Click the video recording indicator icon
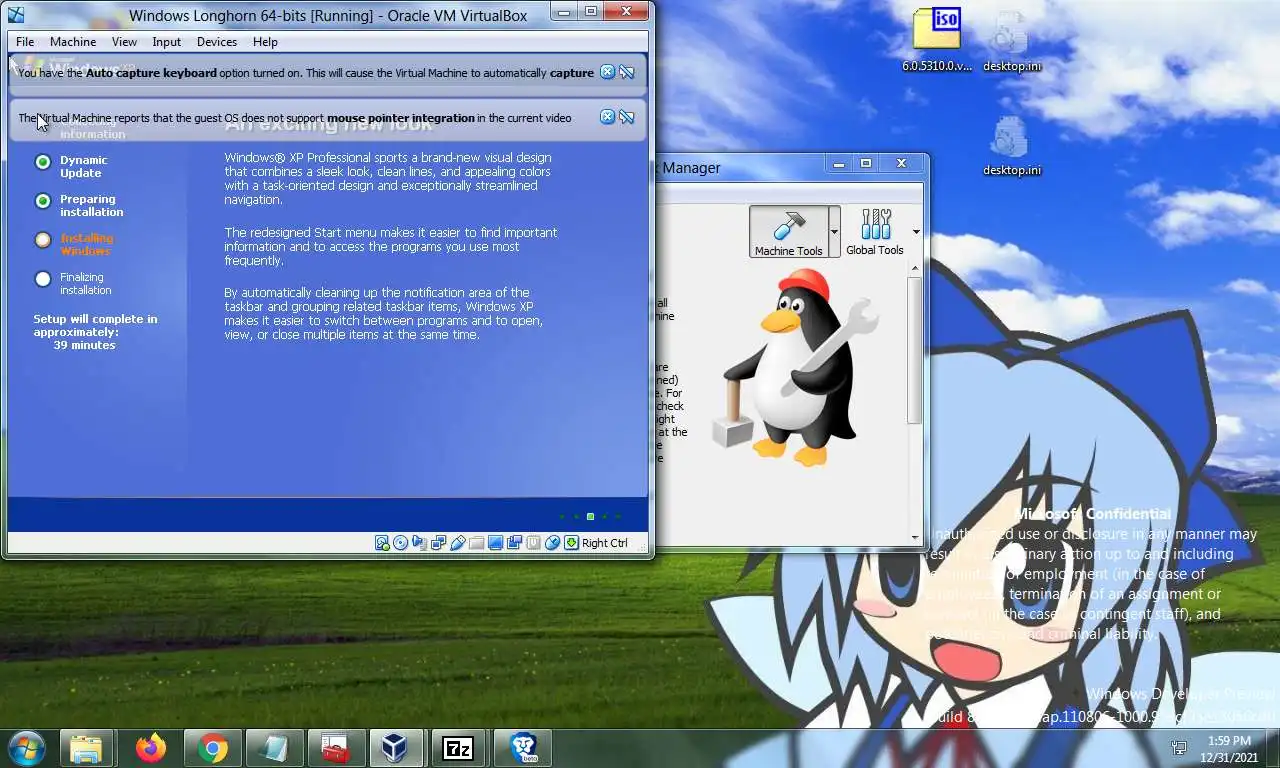1280x768 pixels. coord(514,543)
